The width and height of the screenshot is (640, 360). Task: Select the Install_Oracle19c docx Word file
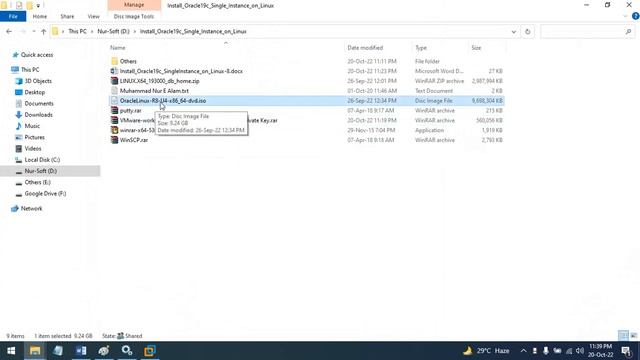pyautogui.click(x=181, y=71)
